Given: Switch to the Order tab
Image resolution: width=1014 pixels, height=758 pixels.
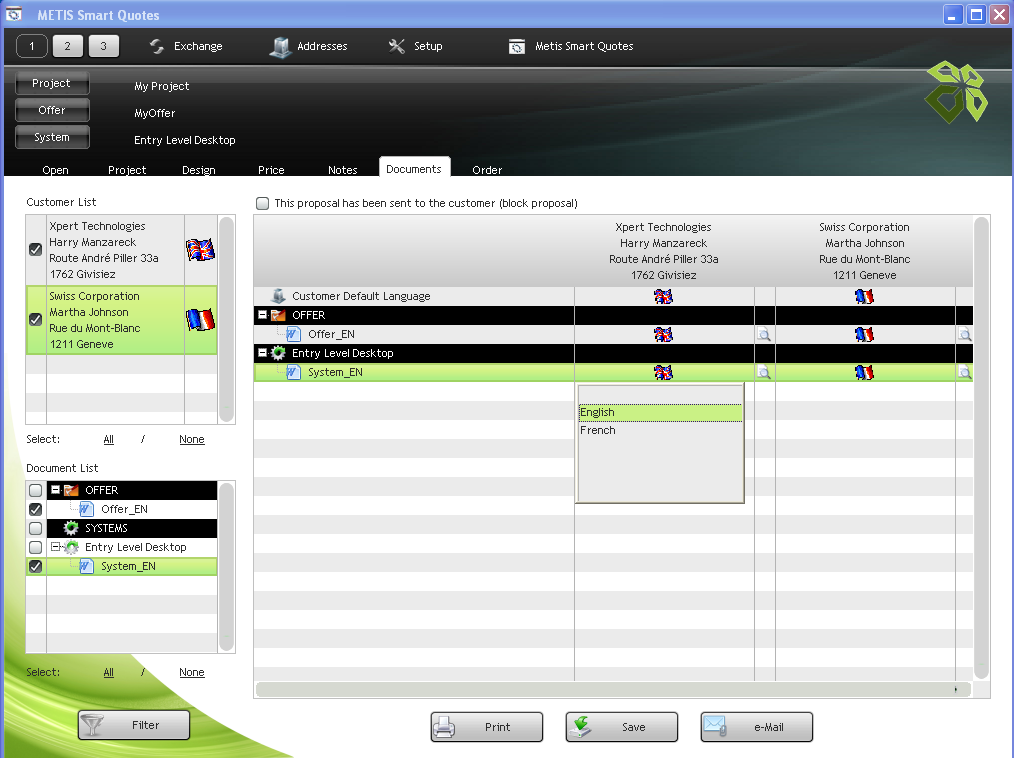Looking at the screenshot, I should (x=487, y=169).
